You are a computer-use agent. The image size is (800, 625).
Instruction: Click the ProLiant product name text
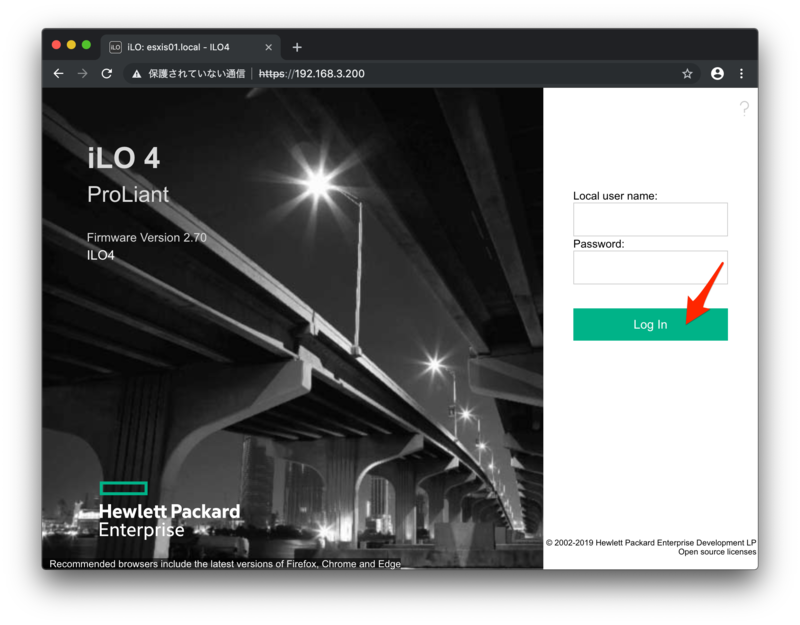point(128,194)
